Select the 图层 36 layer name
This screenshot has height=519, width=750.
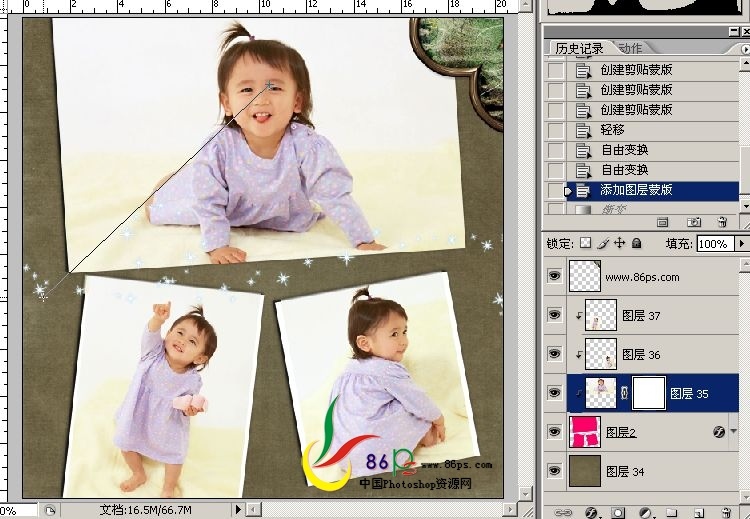click(x=641, y=354)
